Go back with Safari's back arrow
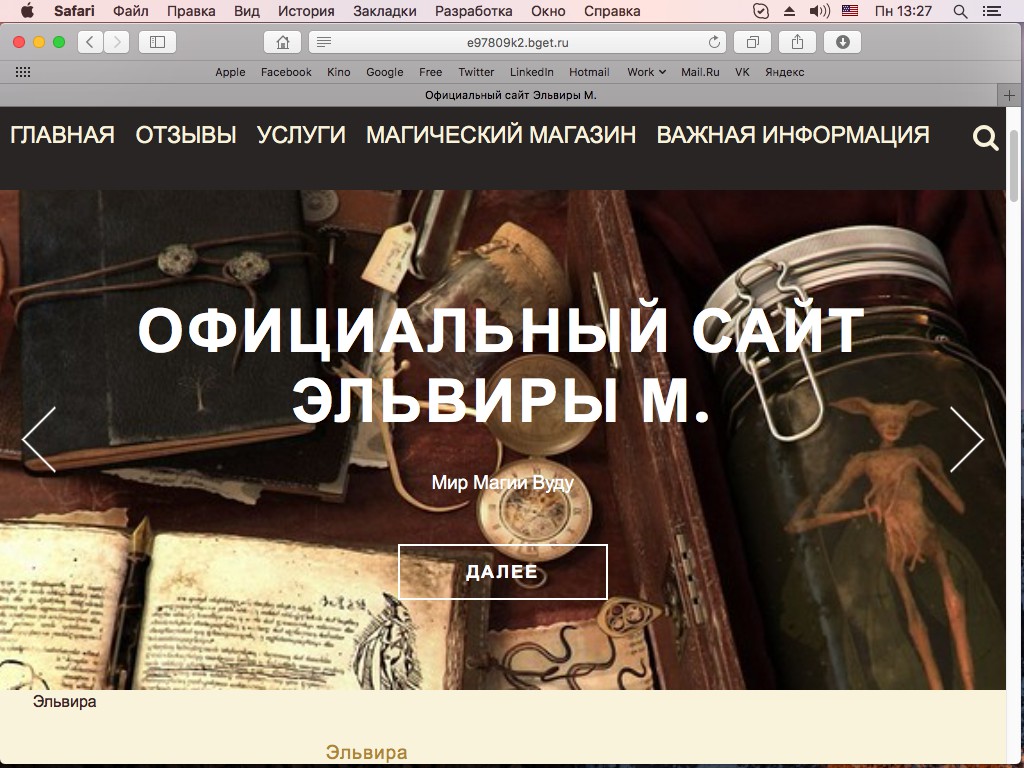Screen dimensions: 1024x768 (x=90, y=42)
